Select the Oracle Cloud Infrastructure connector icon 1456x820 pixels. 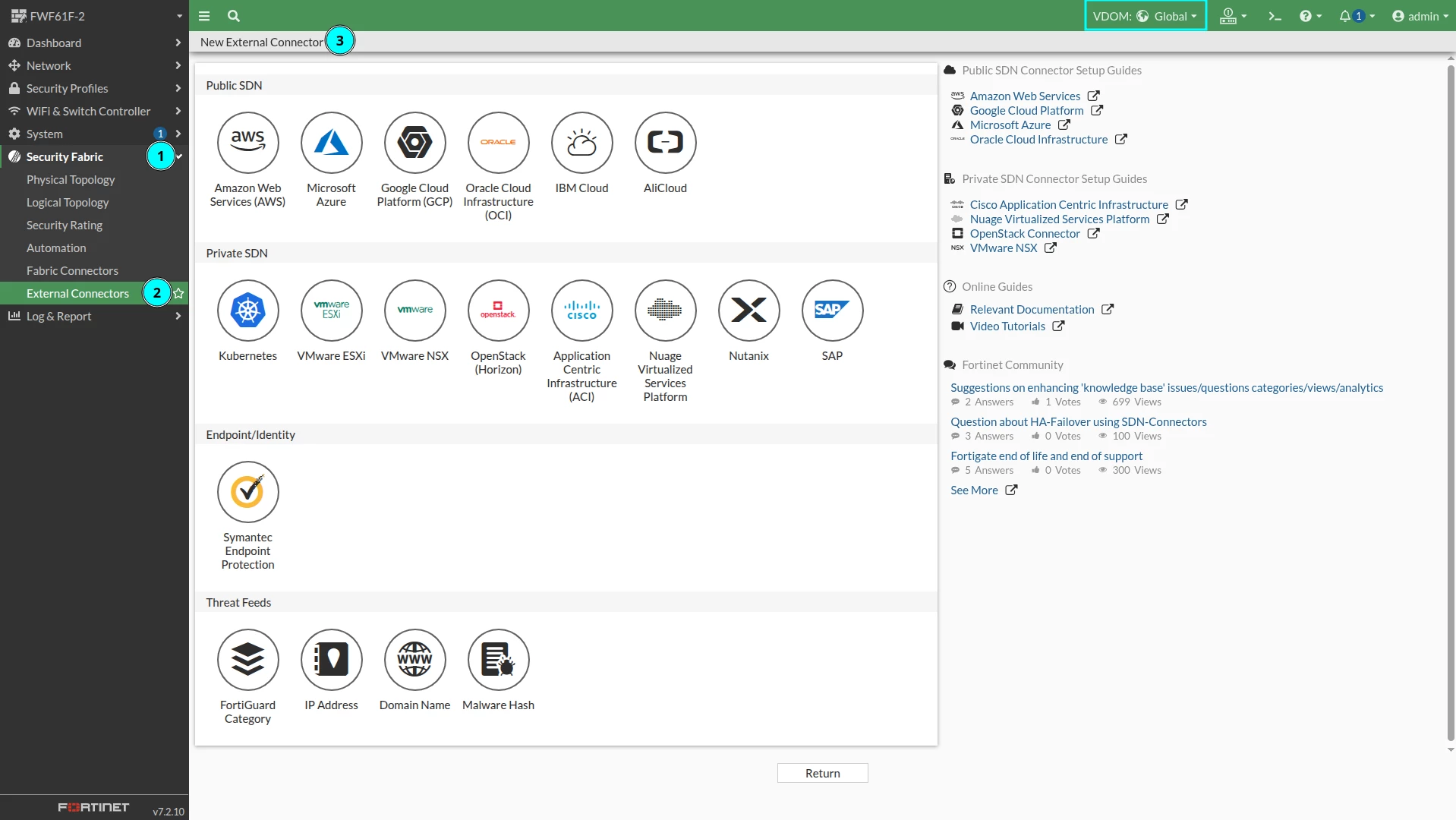tap(498, 143)
